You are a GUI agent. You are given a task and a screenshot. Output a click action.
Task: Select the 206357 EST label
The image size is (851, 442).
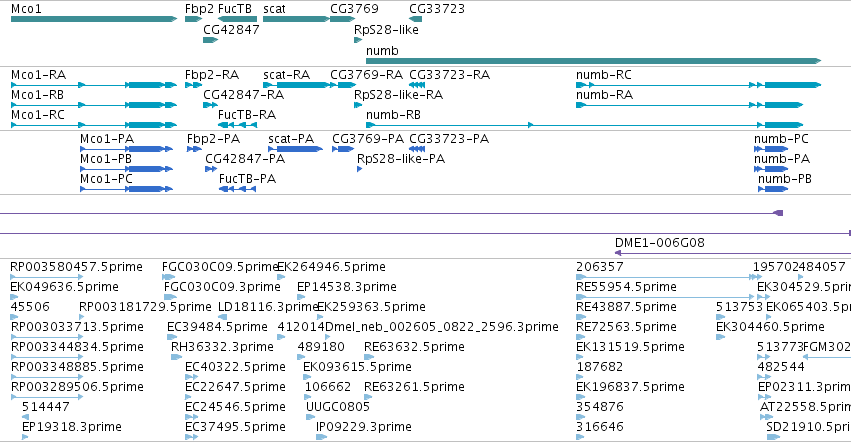click(x=600, y=267)
